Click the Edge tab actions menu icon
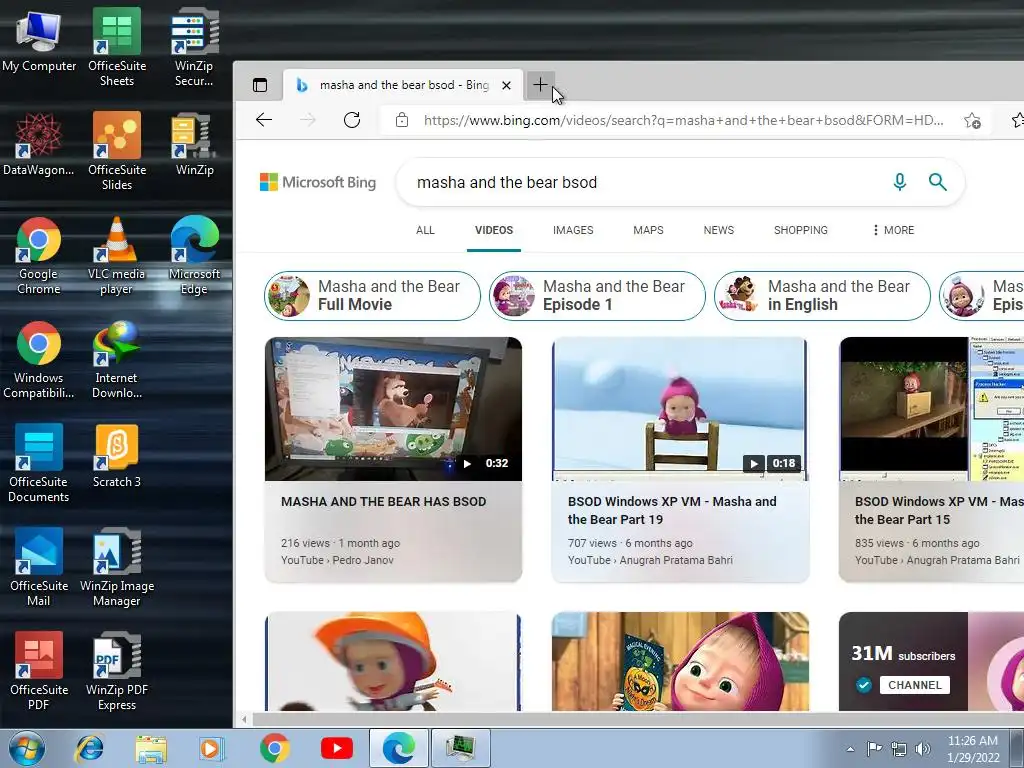 260,85
